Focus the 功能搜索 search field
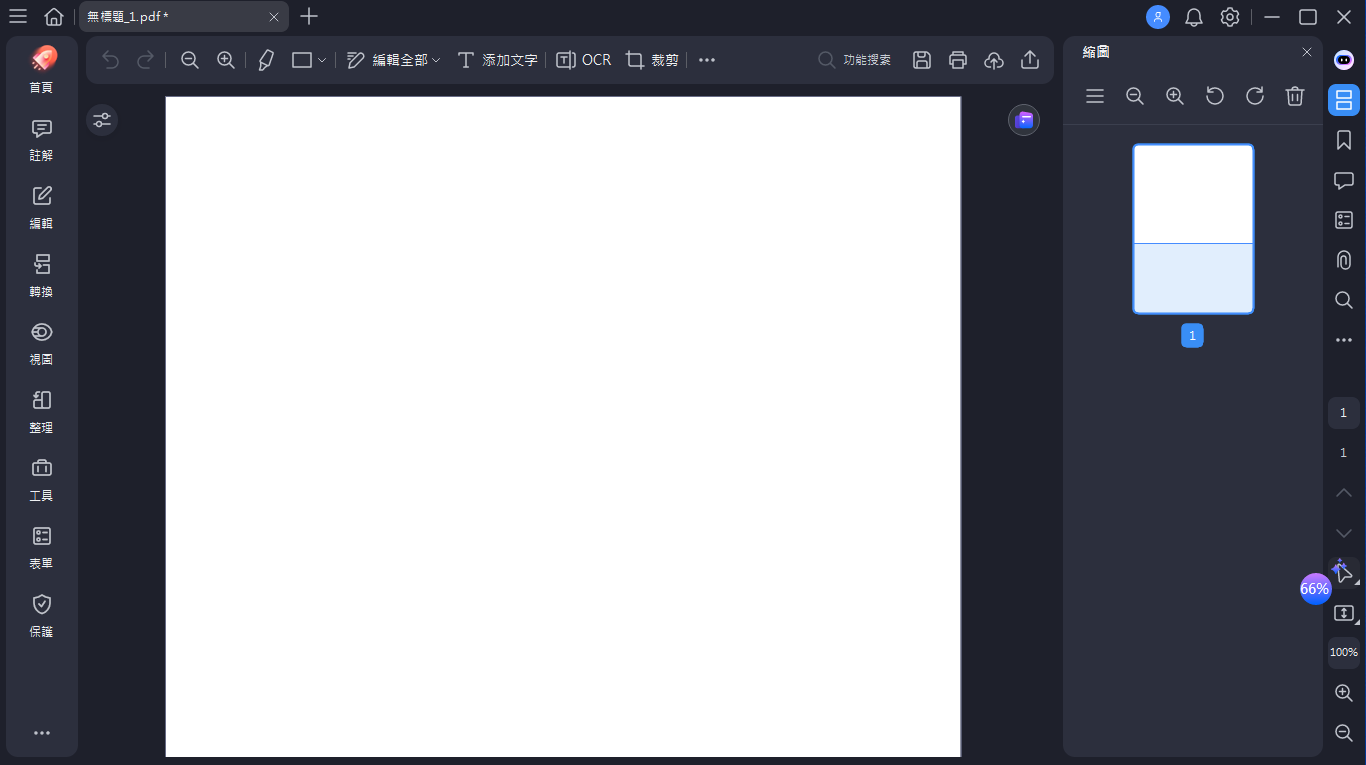Screen dimensions: 1366x765 855,60
